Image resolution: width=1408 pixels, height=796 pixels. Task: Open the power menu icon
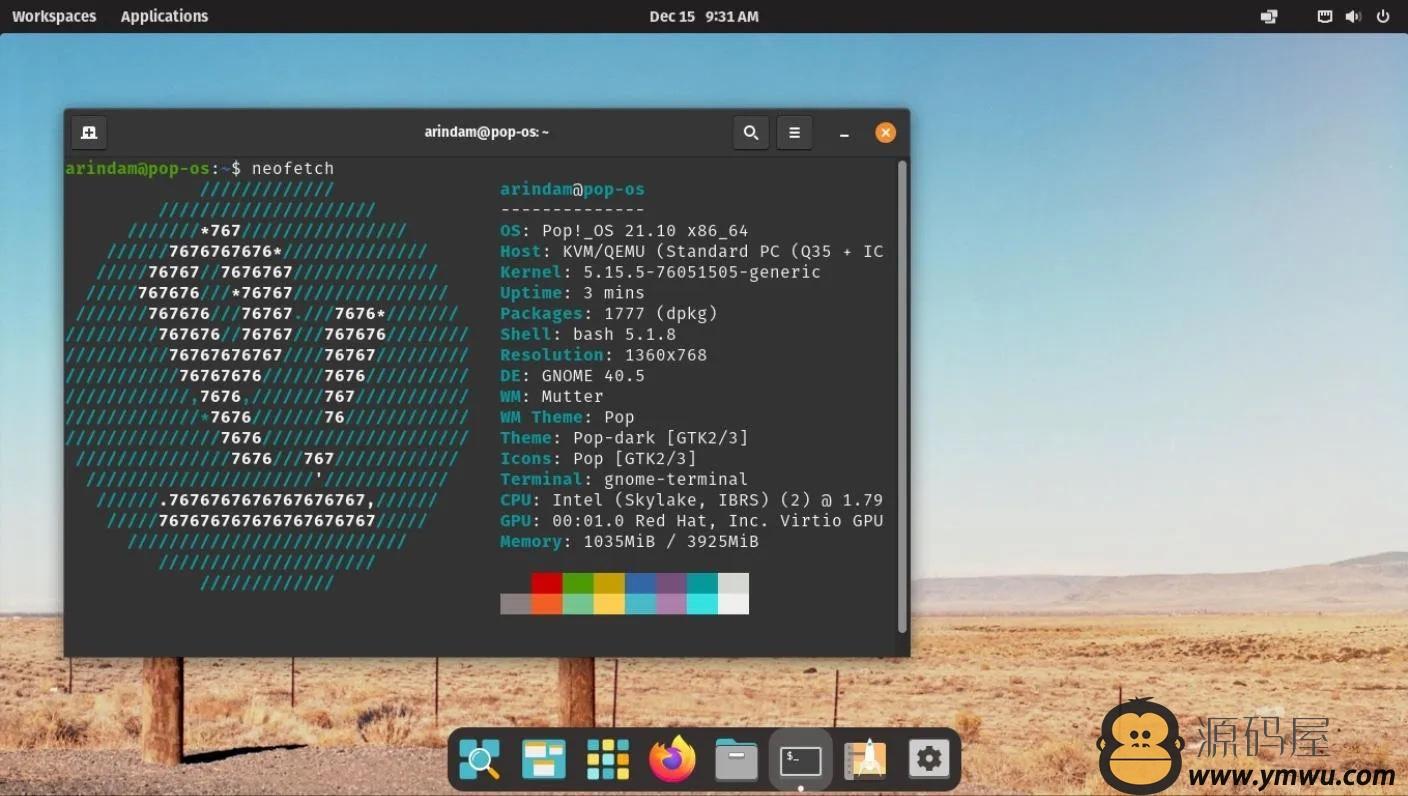[x=1383, y=16]
